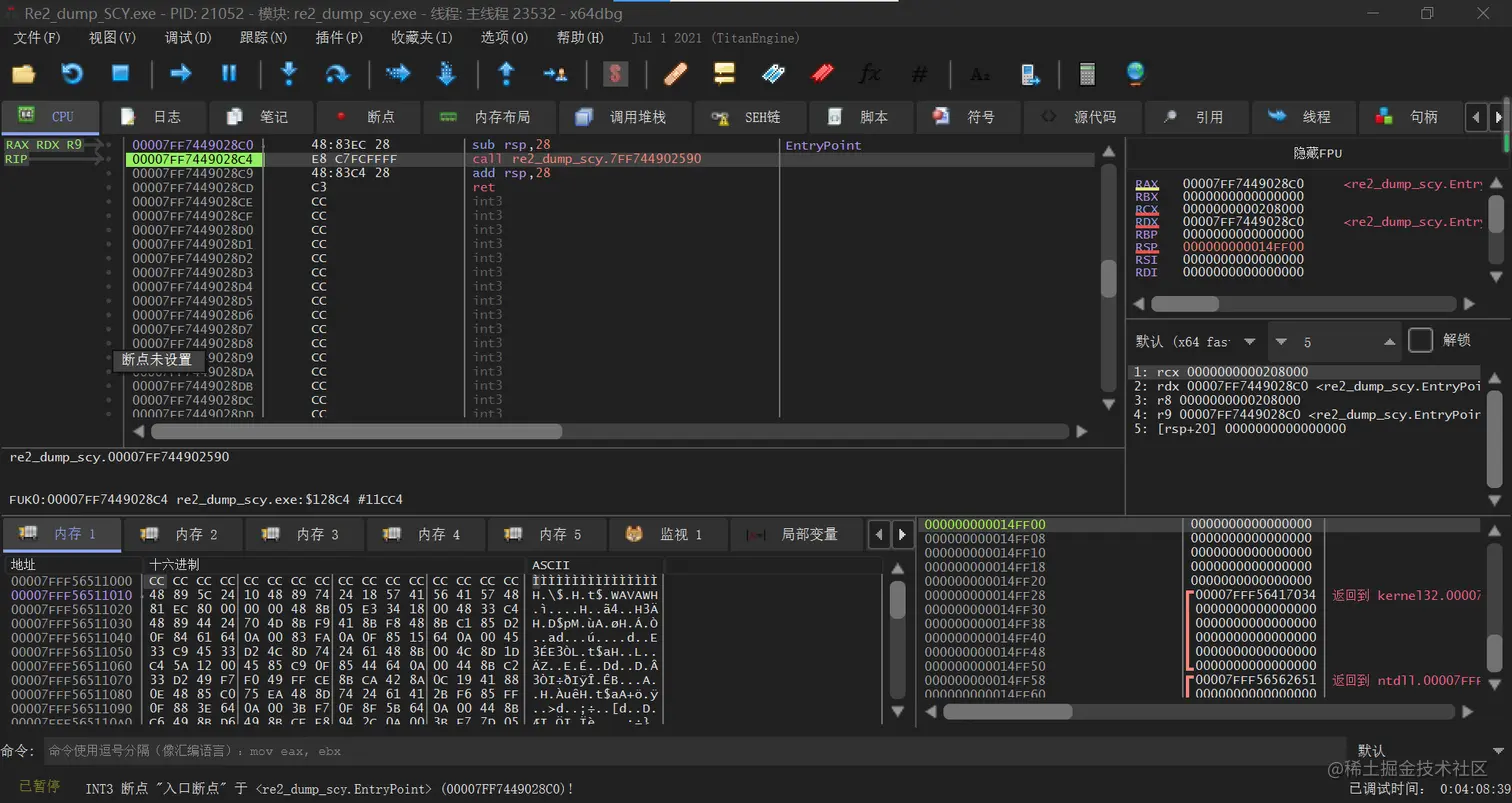1512x803 pixels.
Task: Open the calling convention dropdown
Action: coord(1197,341)
